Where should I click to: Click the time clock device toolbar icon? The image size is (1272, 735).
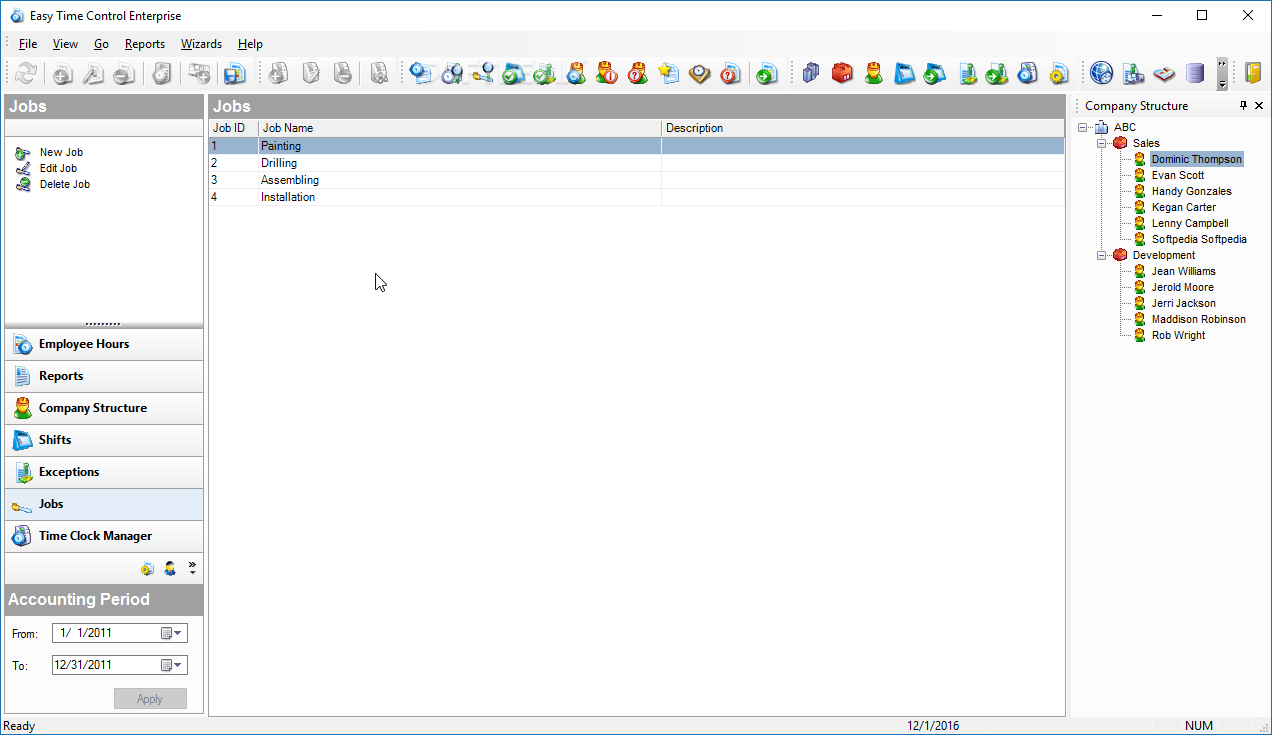1027,73
